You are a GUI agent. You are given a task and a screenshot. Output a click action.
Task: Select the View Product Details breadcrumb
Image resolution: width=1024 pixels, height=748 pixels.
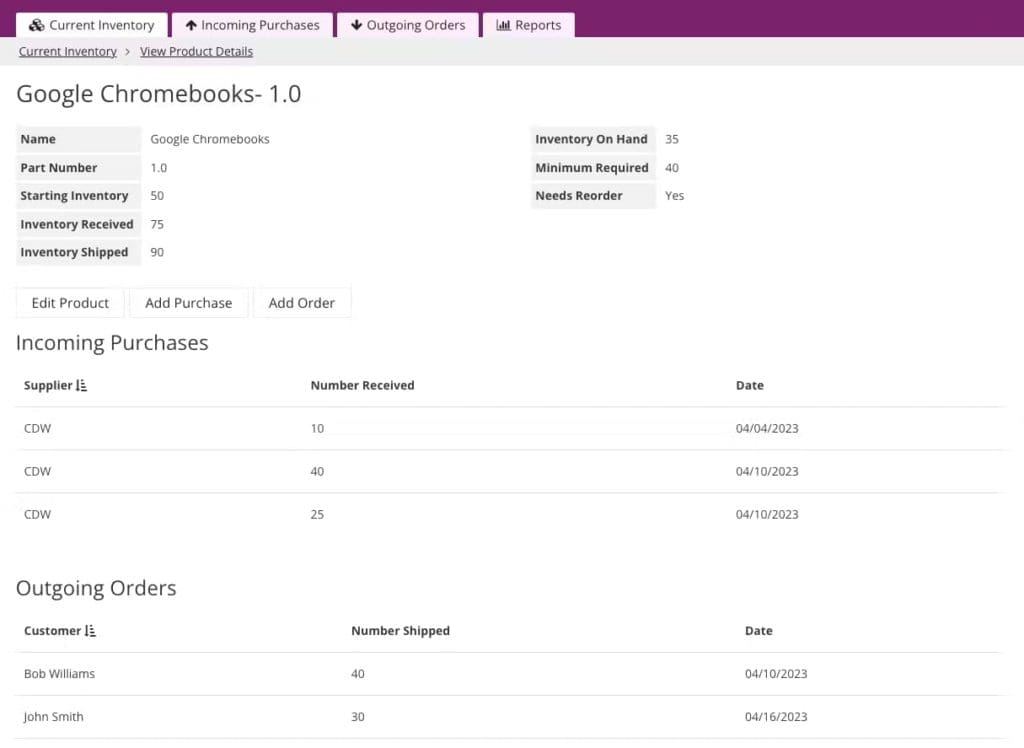tap(196, 51)
